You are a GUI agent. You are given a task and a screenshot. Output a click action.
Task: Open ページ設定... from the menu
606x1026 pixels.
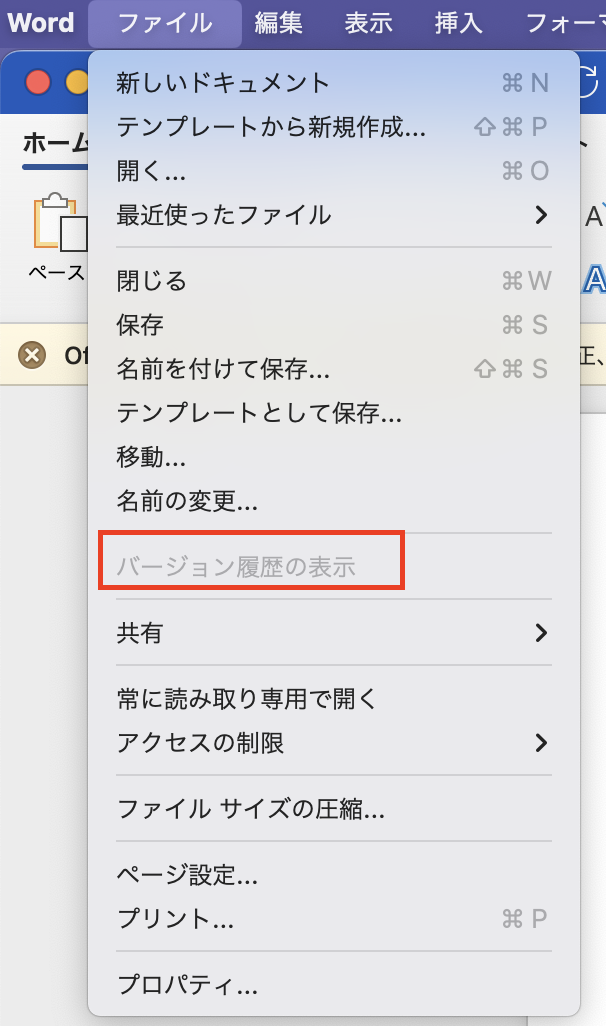[x=187, y=875]
